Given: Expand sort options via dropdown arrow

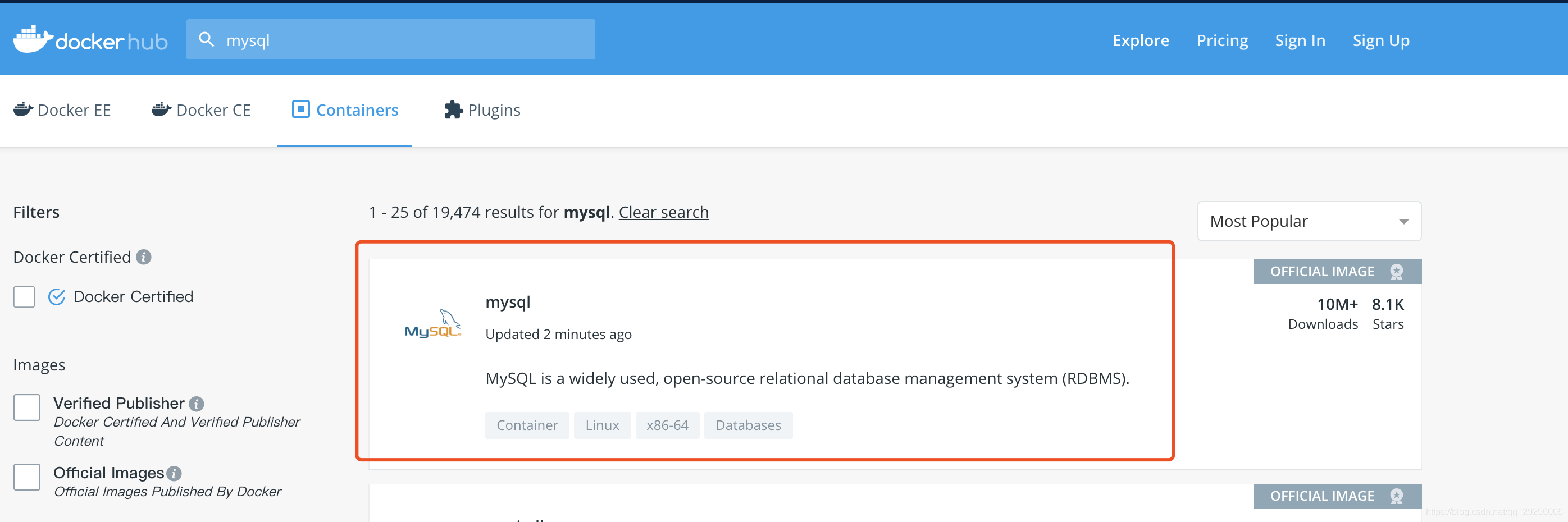Looking at the screenshot, I should click(x=1403, y=222).
